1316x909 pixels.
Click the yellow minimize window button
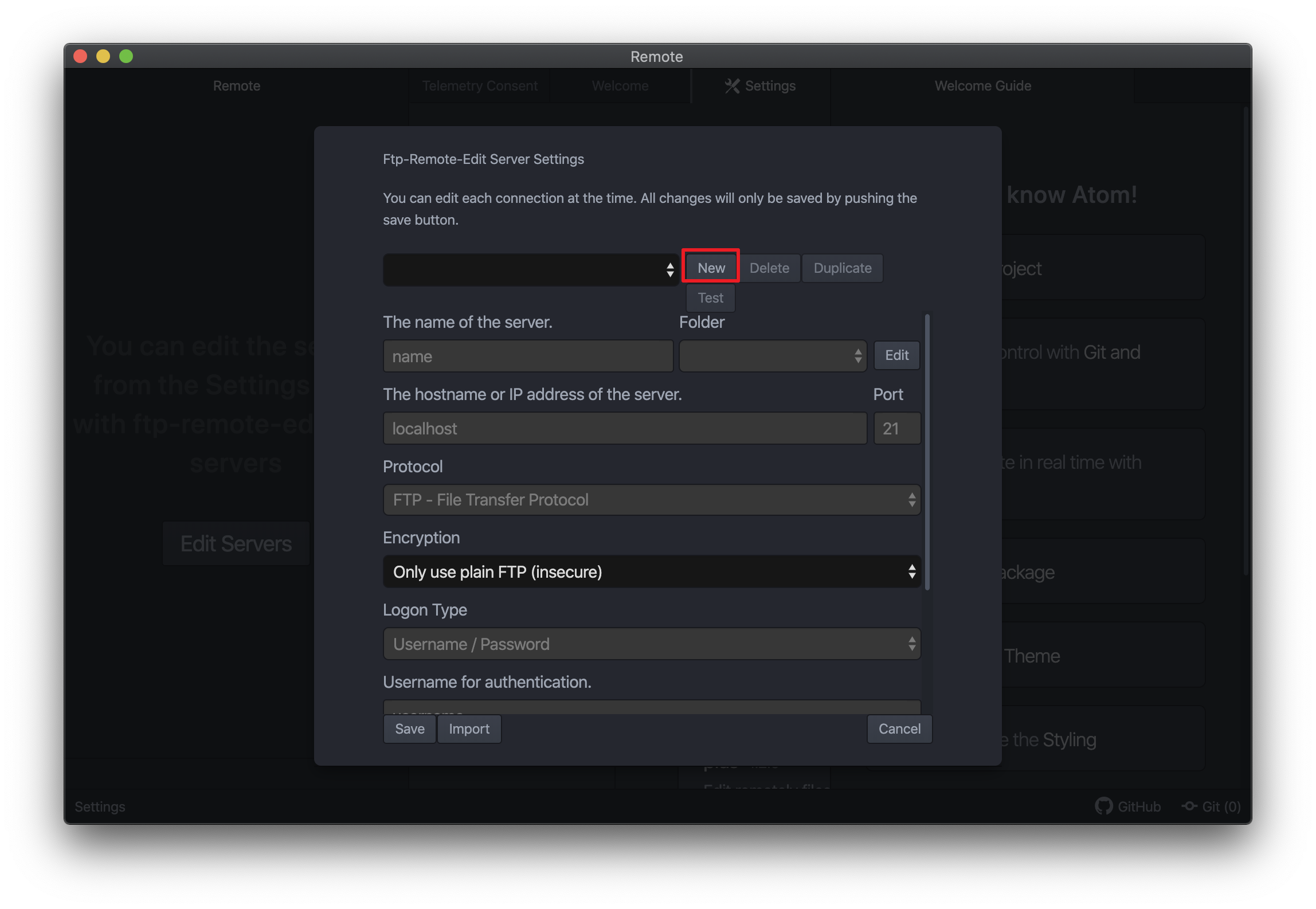coord(103,56)
